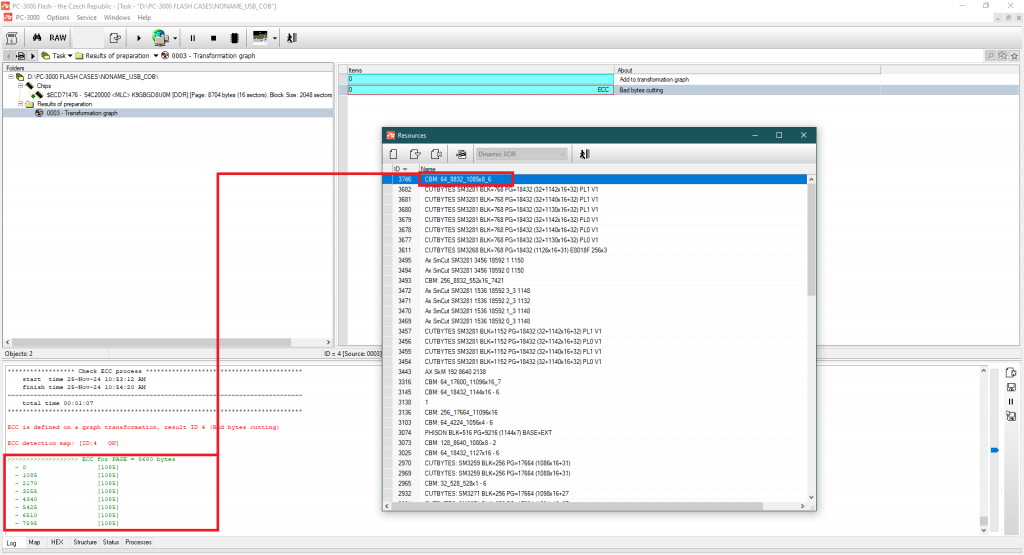Image resolution: width=1024 pixels, height=555 pixels.
Task: Sort resources by the ID column header
Action: click(397, 169)
